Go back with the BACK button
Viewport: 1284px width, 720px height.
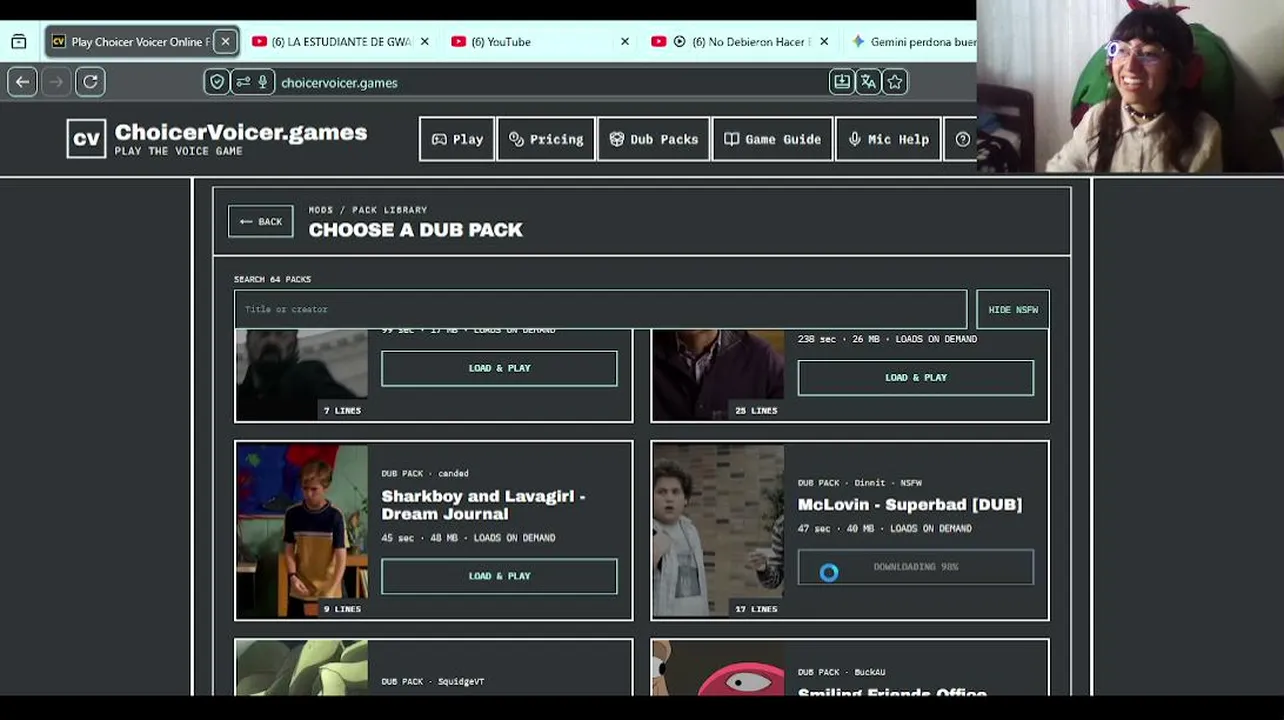pyautogui.click(x=261, y=222)
